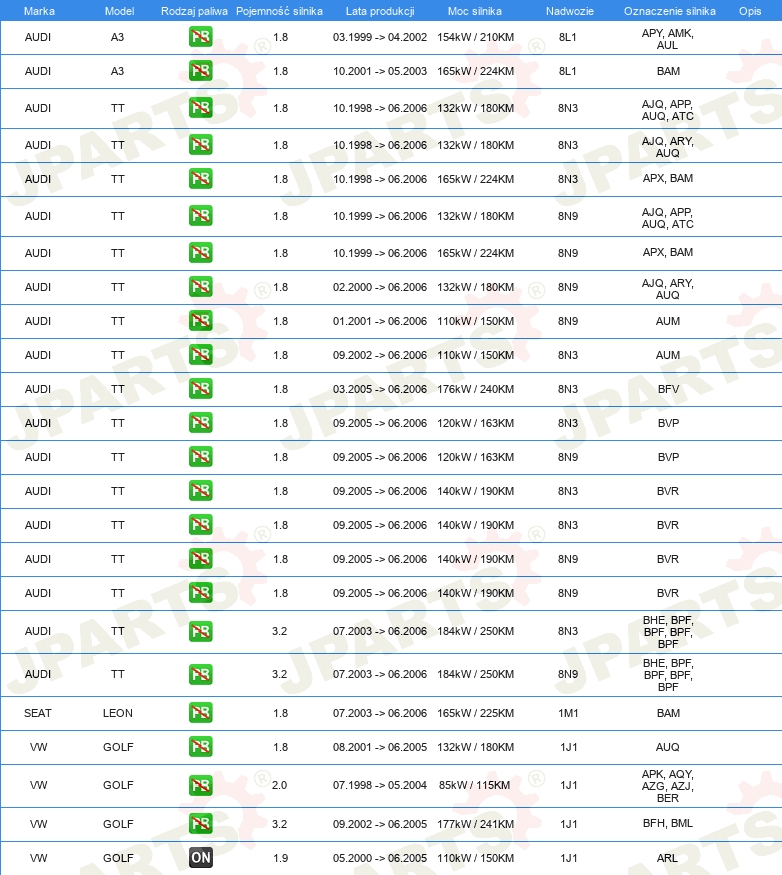This screenshot has width=782, height=875.
Task: Click the 154kW / 210KM power cell
Action: coord(476,37)
